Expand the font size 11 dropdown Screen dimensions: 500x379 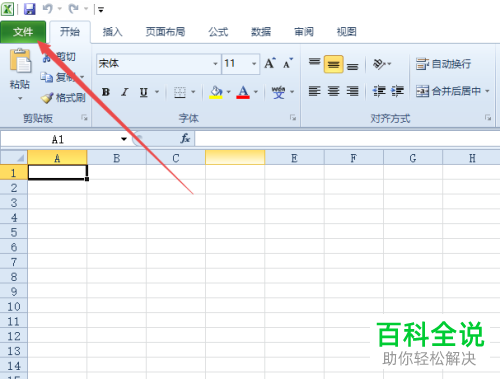click(254, 63)
